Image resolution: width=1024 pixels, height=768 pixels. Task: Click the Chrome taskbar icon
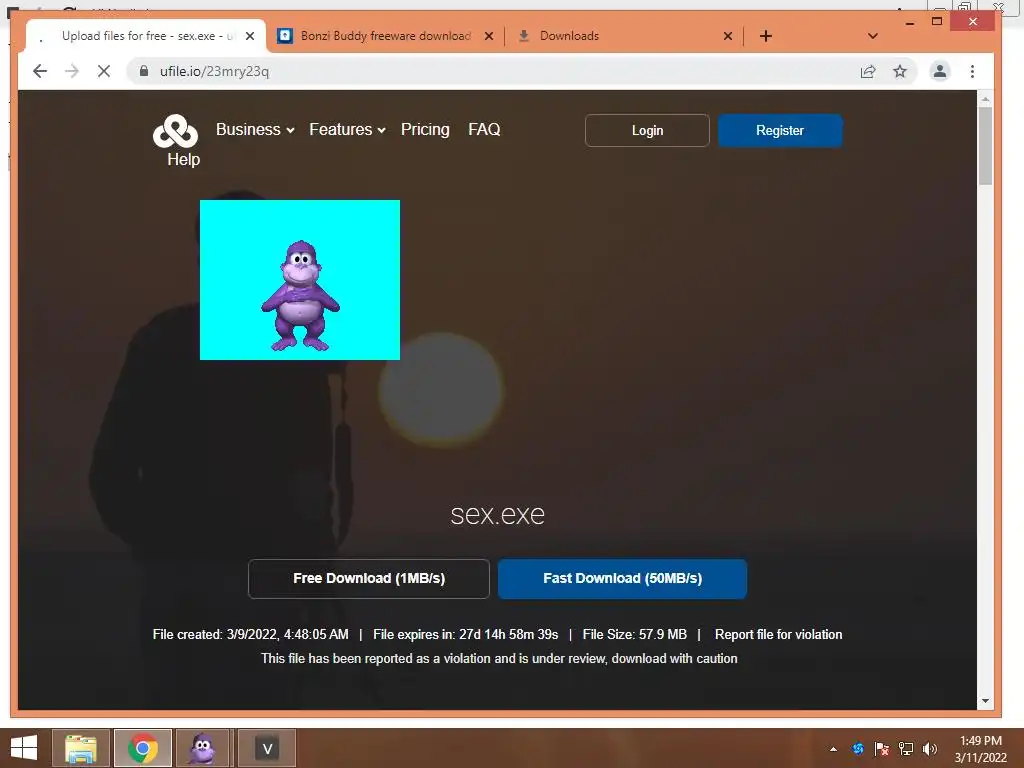pyautogui.click(x=143, y=748)
